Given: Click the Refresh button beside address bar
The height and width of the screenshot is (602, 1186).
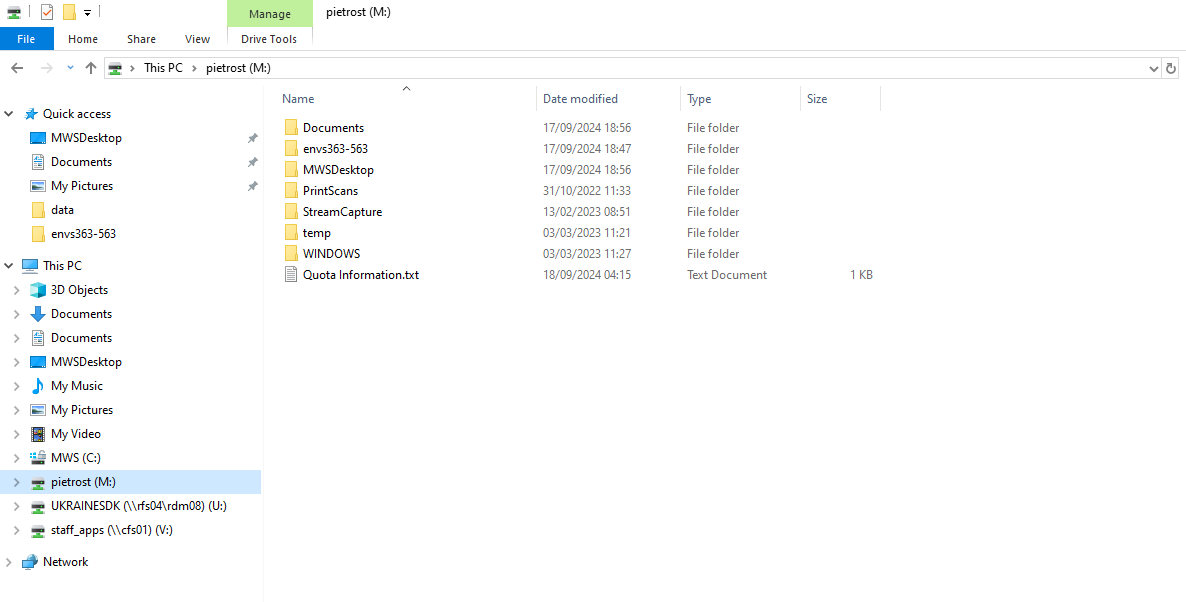Looking at the screenshot, I should point(1172,68).
